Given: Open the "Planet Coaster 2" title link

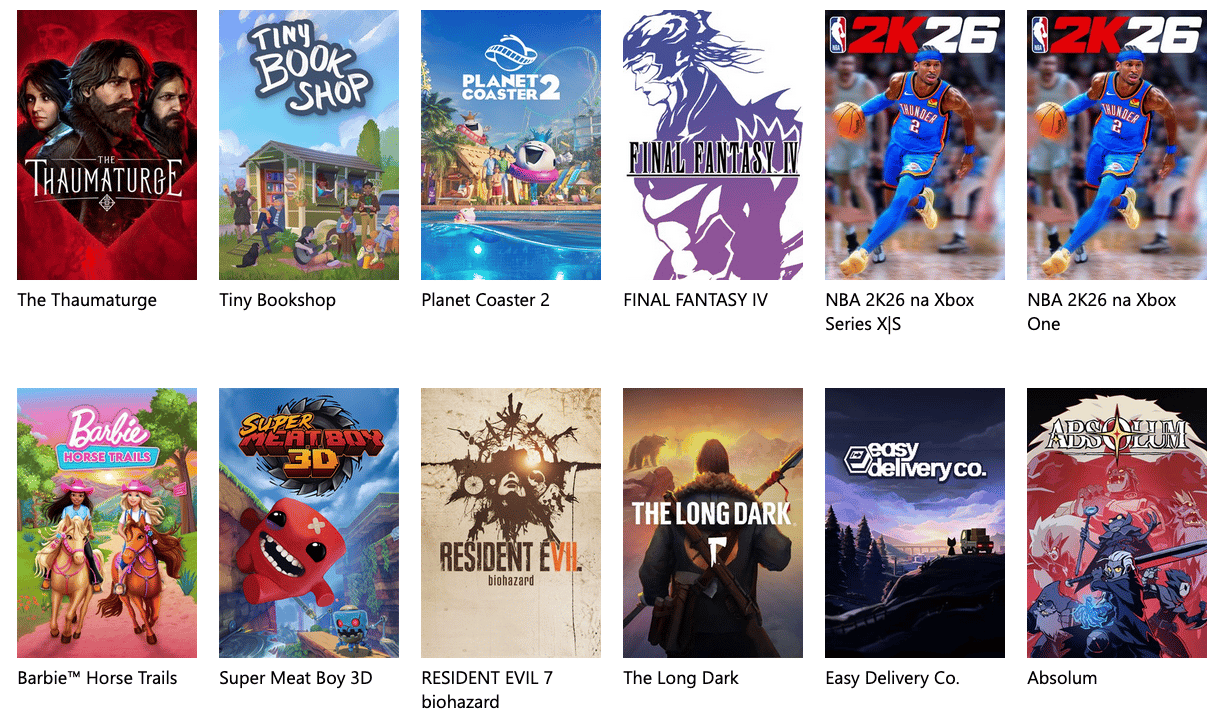Looking at the screenshot, I should (x=486, y=300).
